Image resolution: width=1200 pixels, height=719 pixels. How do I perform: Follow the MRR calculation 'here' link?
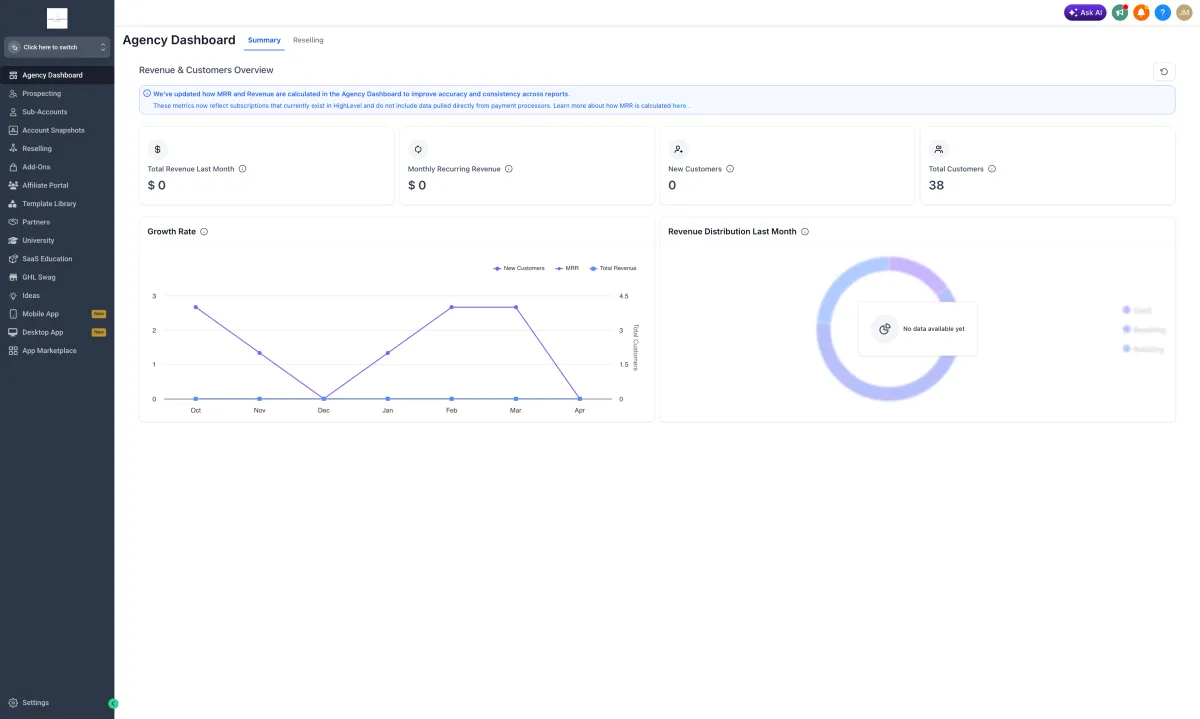point(679,105)
